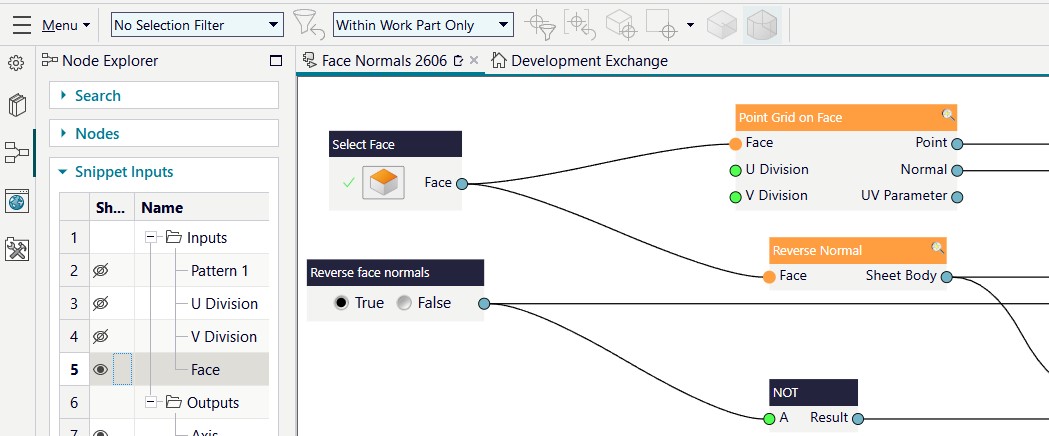Image resolution: width=1049 pixels, height=436 pixels.
Task: Select the Node Explorer sidebar icon
Action: (17, 152)
